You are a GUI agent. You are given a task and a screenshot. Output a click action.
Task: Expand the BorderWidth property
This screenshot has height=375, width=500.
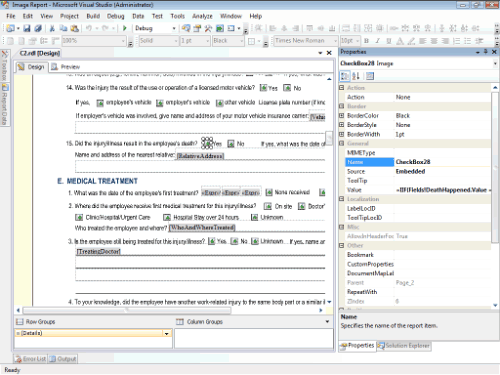point(341,134)
